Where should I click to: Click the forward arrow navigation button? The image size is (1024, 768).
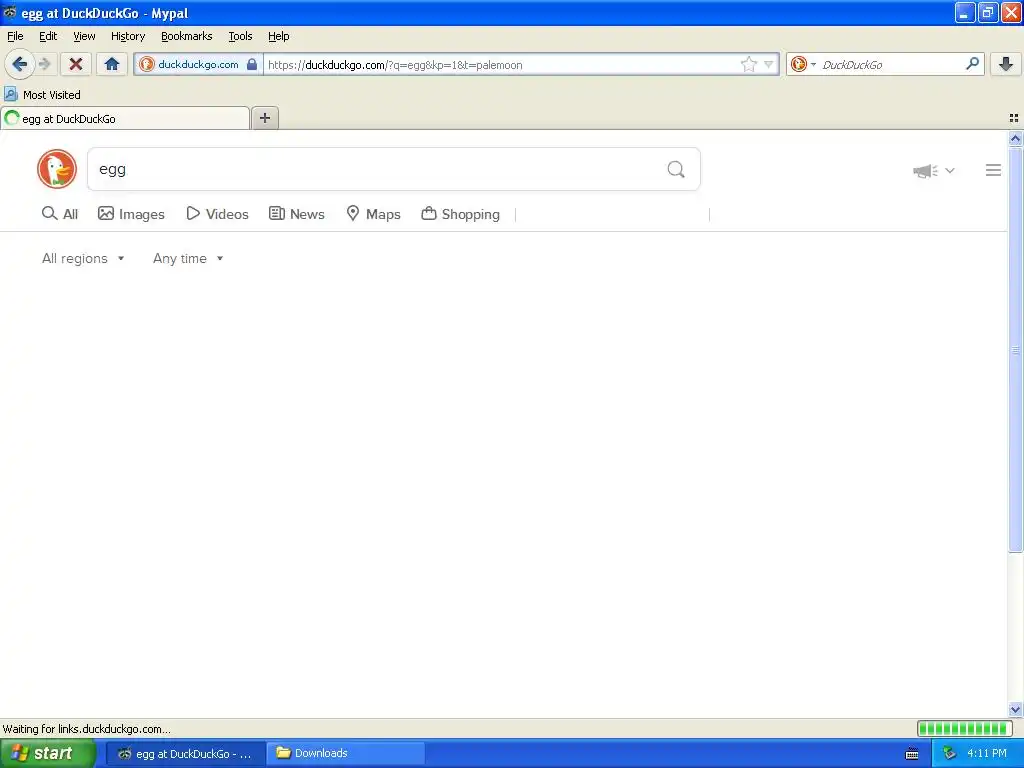(44, 64)
